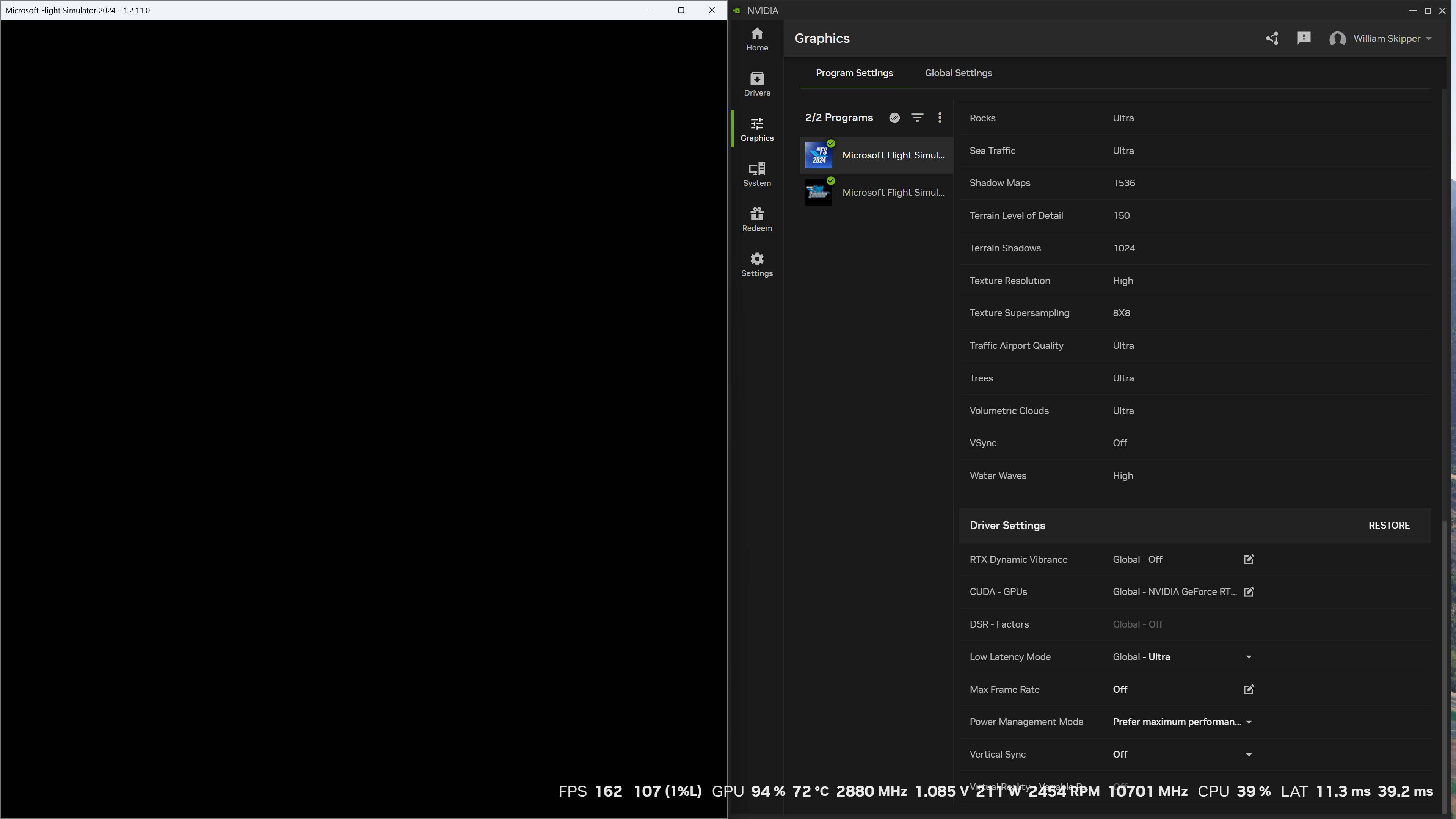
Task: Click the filter icon beside 2/2 Programs
Action: (x=917, y=118)
